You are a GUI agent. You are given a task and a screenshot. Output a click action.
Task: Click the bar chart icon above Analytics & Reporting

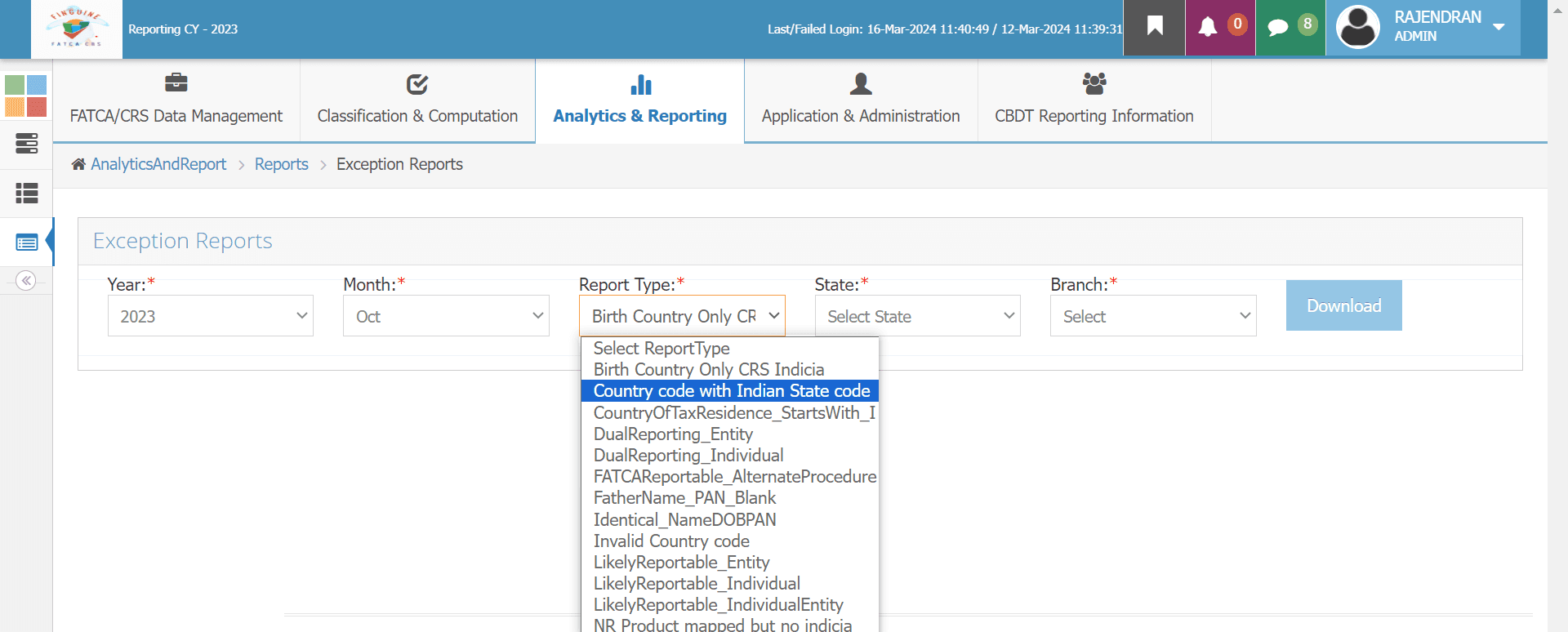641,84
